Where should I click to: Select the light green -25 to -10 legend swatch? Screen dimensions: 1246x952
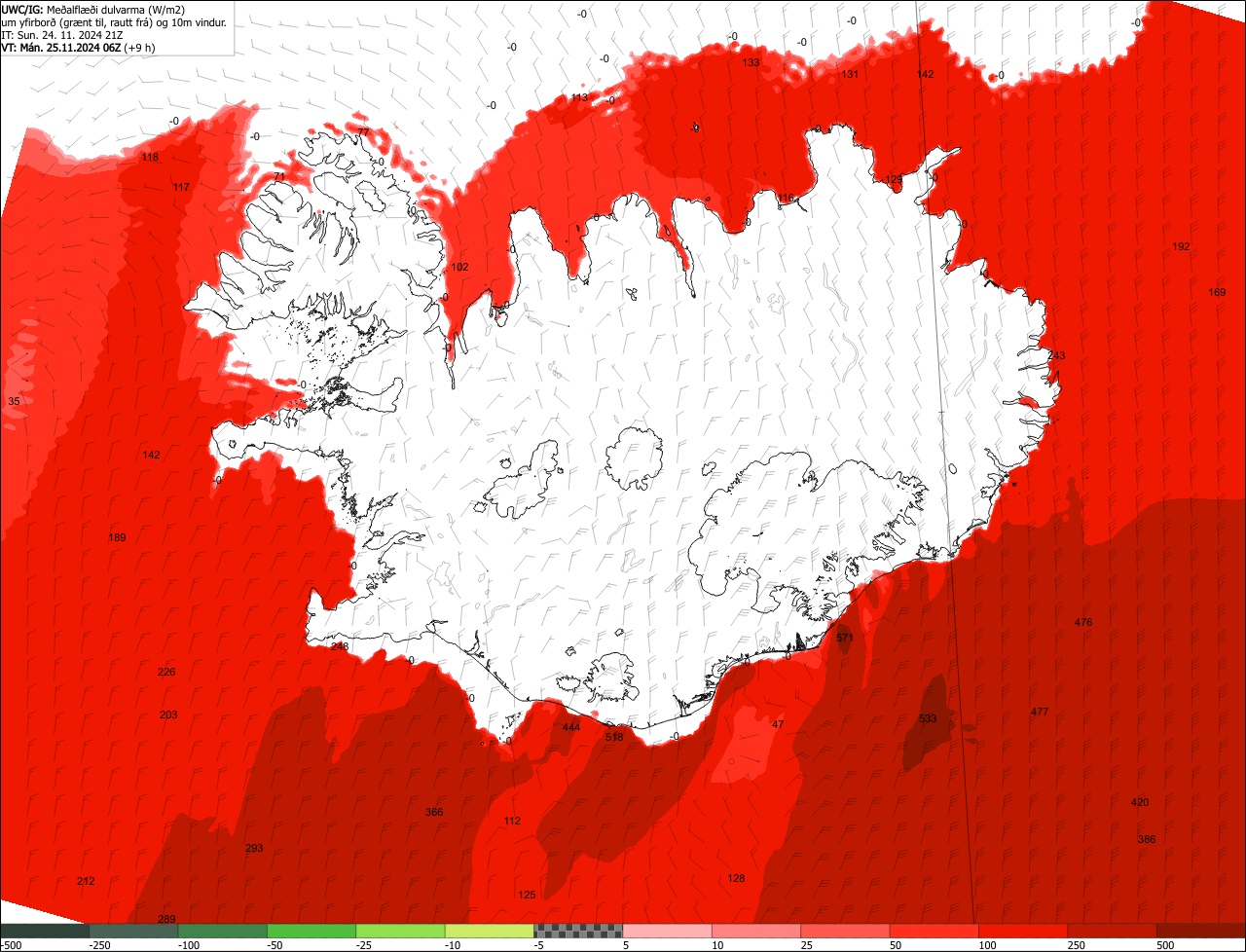point(401,931)
